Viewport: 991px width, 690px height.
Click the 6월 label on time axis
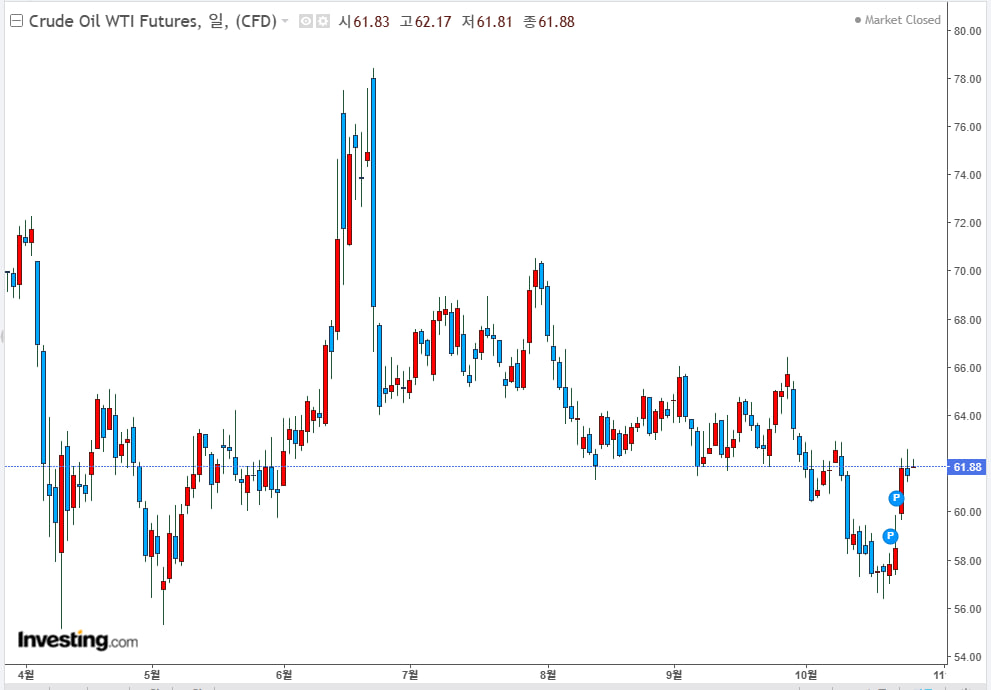tap(284, 673)
